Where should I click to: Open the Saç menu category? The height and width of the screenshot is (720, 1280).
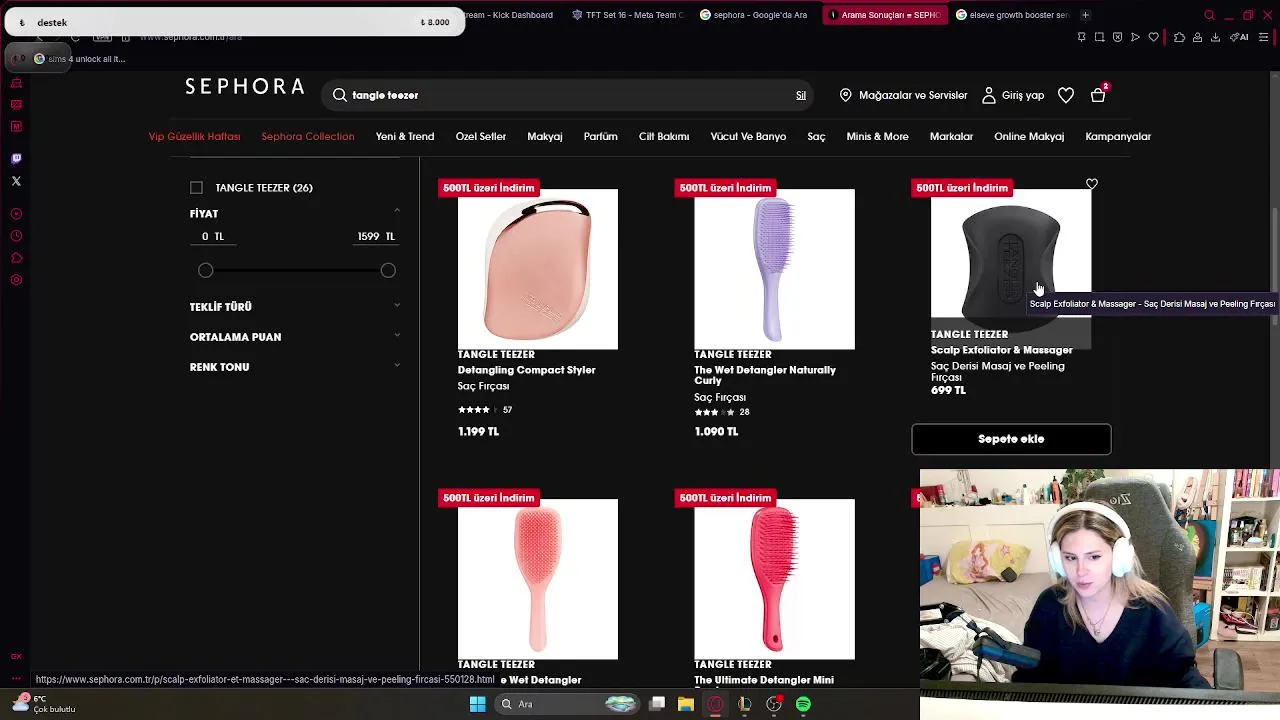click(x=816, y=136)
